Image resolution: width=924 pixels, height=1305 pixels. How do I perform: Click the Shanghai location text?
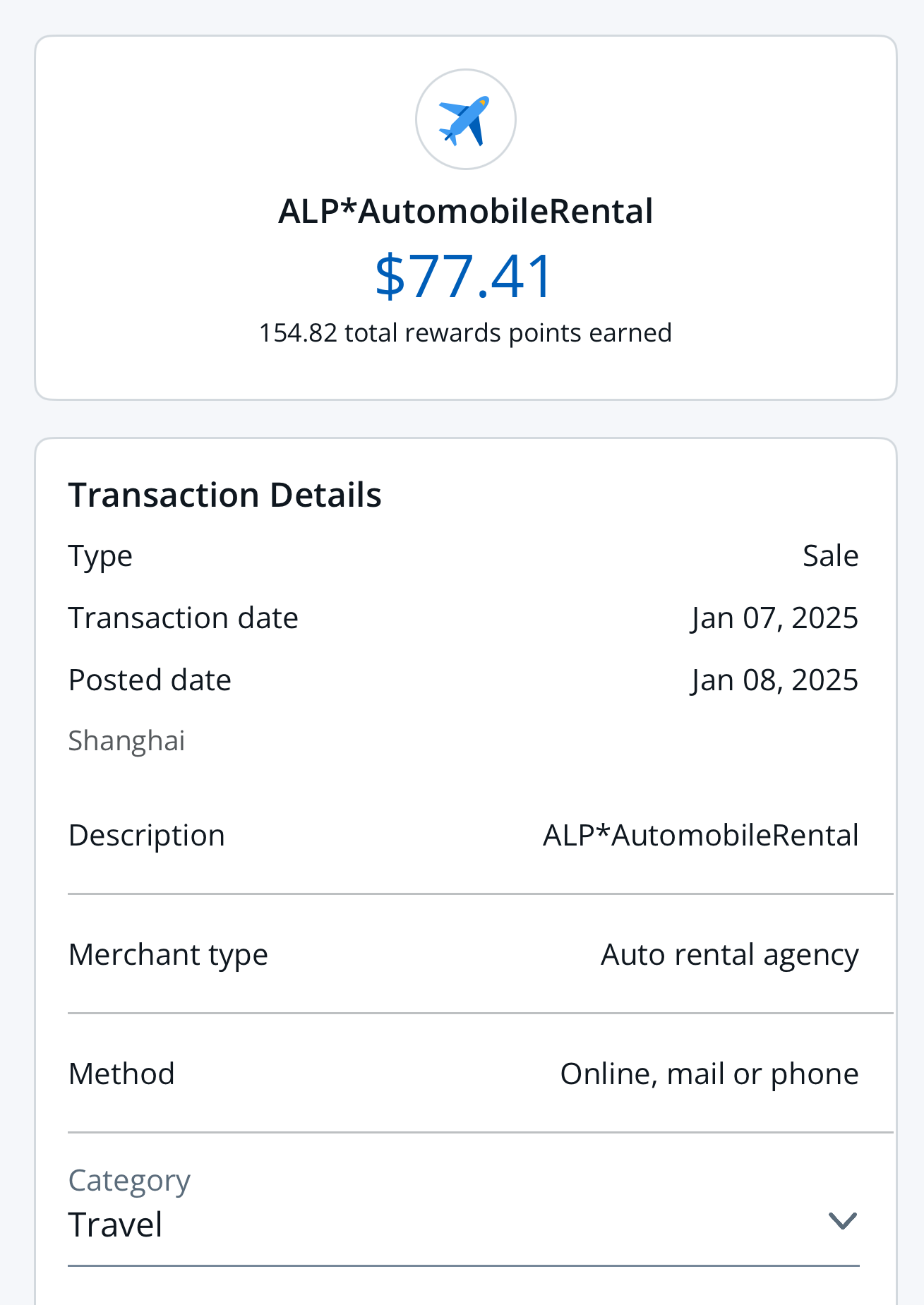126,741
